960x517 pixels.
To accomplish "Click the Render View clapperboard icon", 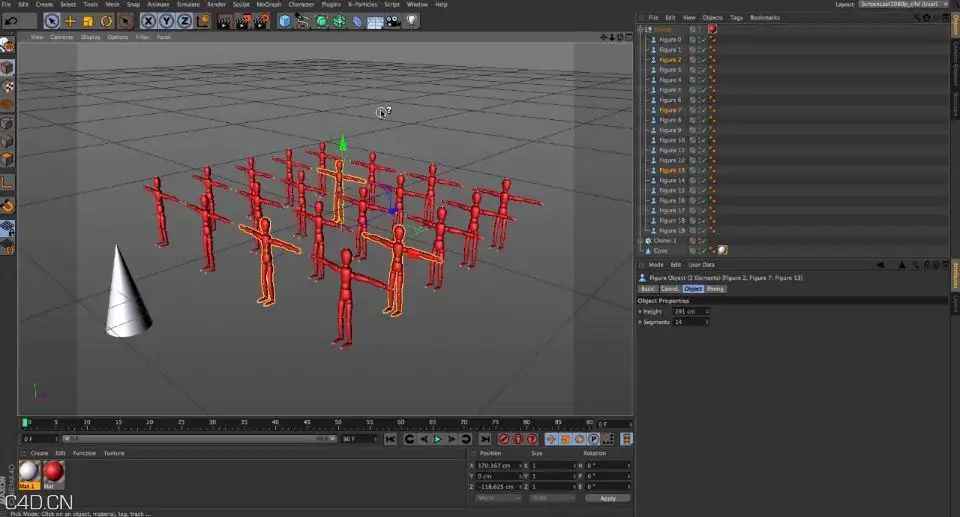I will (x=225, y=21).
